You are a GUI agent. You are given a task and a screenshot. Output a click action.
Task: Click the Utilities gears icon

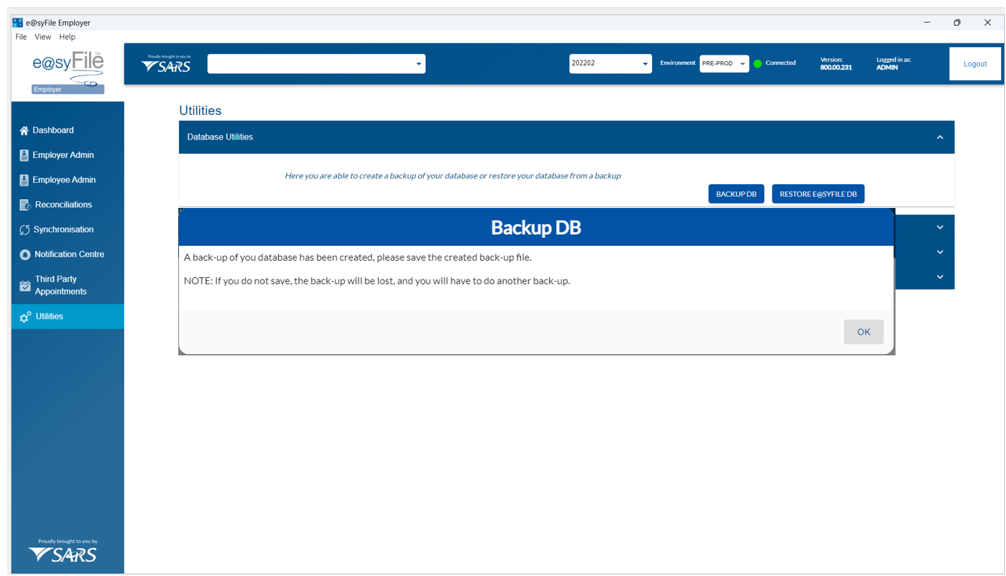coord(25,317)
